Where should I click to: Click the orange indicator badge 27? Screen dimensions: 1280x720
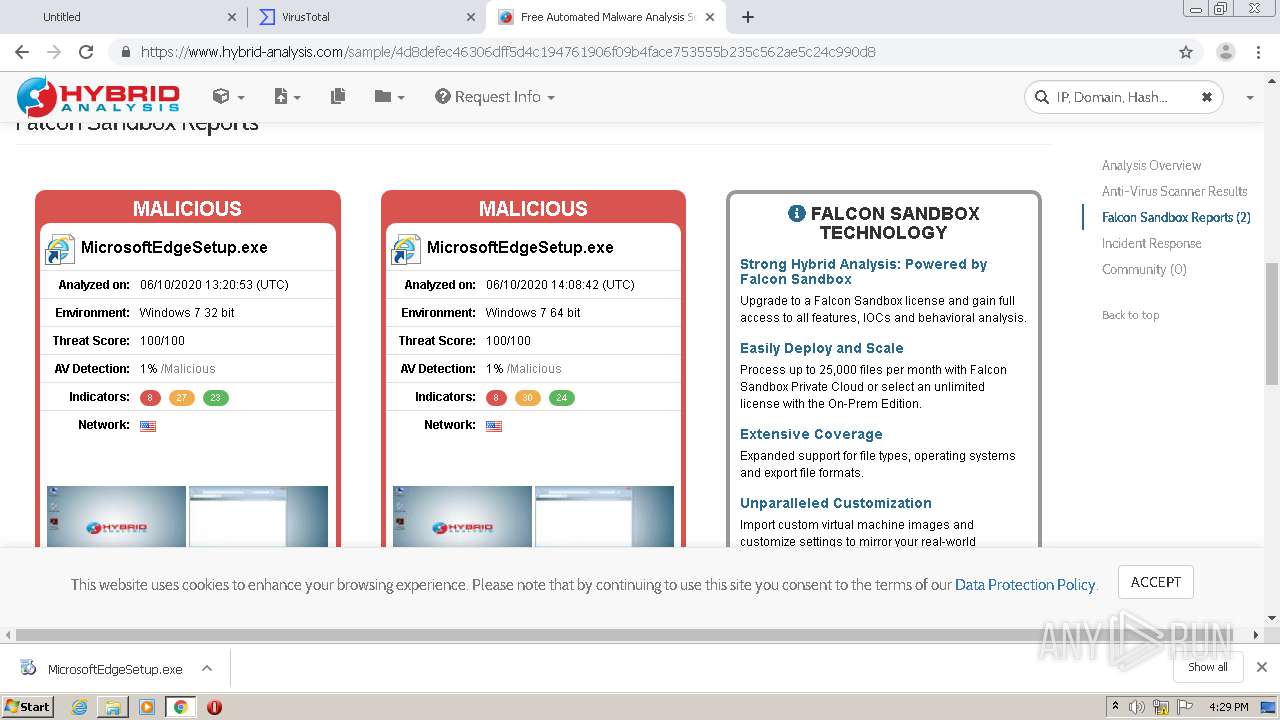(x=181, y=397)
